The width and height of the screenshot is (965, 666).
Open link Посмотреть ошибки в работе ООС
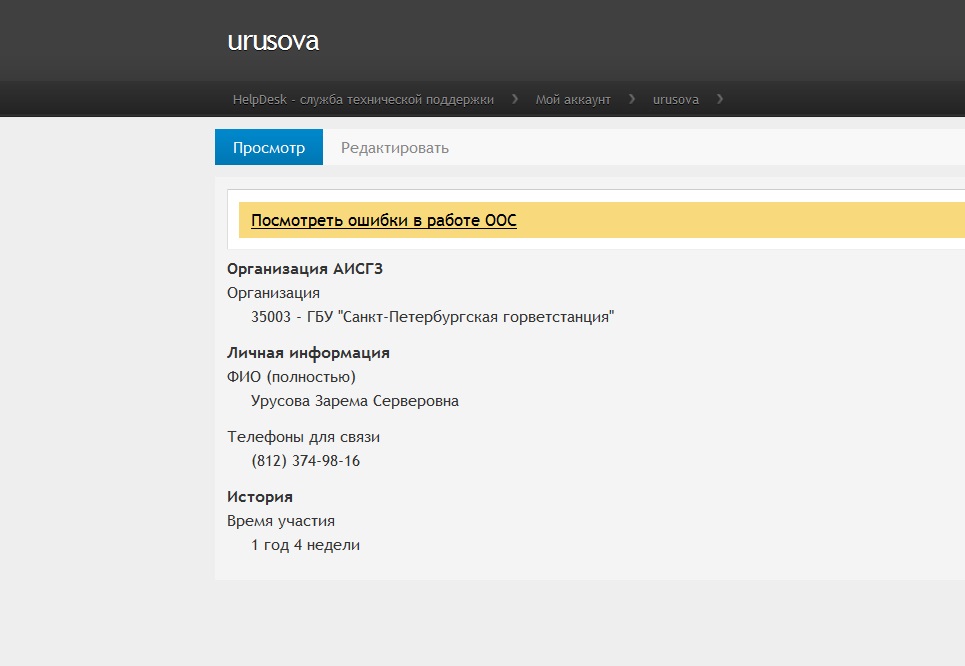(x=383, y=220)
